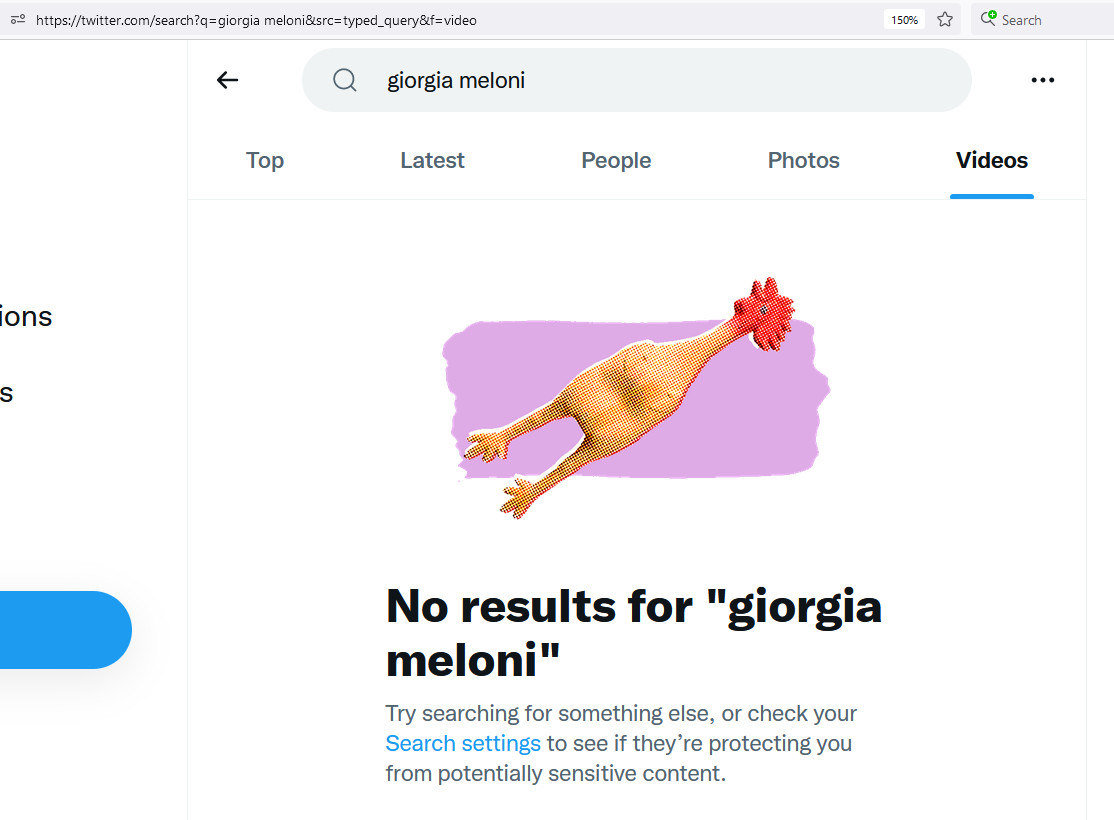Click the browser search engine icon
This screenshot has width=1114, height=820.
989,19
